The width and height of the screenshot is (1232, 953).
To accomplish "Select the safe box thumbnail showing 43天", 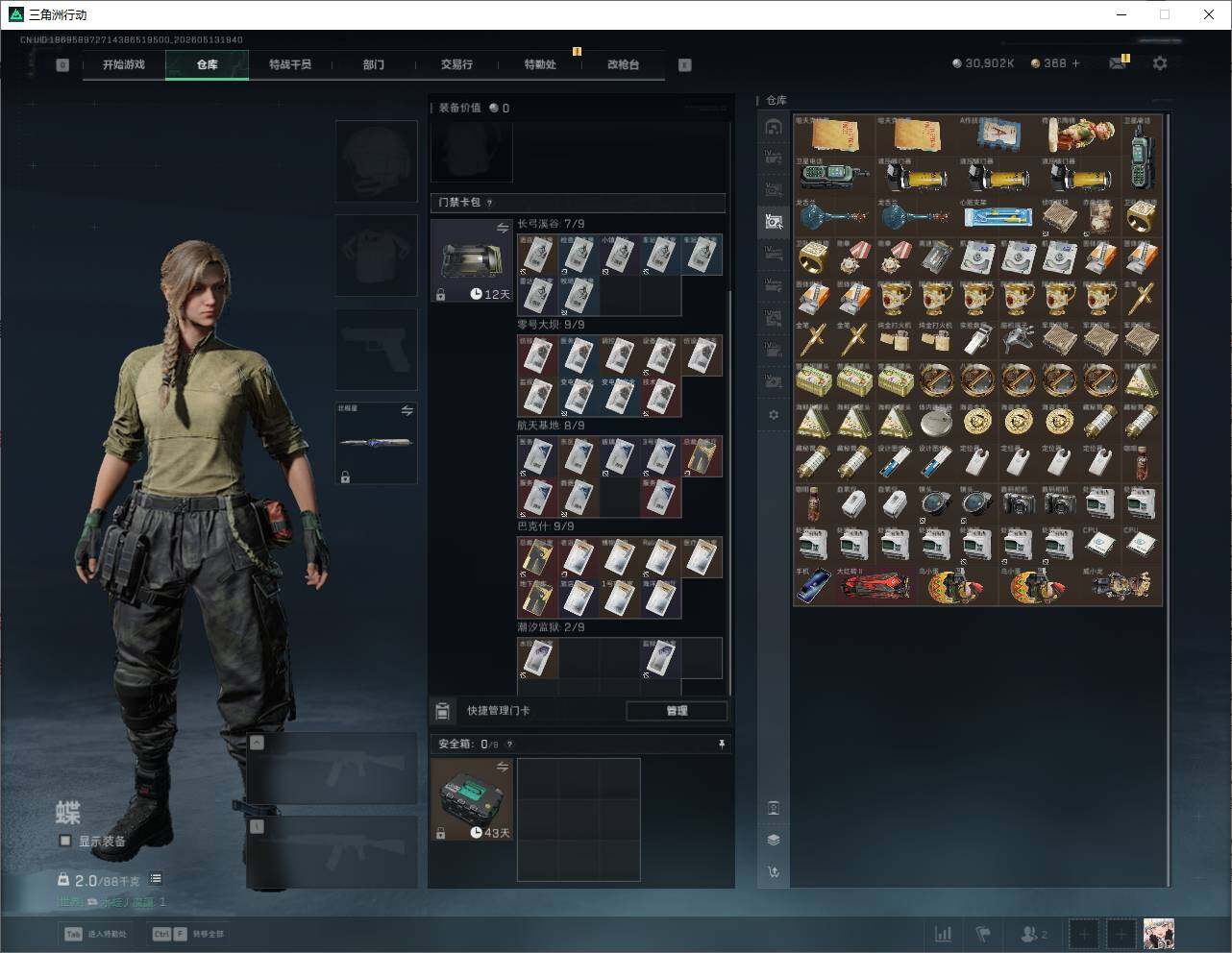I will [472, 799].
